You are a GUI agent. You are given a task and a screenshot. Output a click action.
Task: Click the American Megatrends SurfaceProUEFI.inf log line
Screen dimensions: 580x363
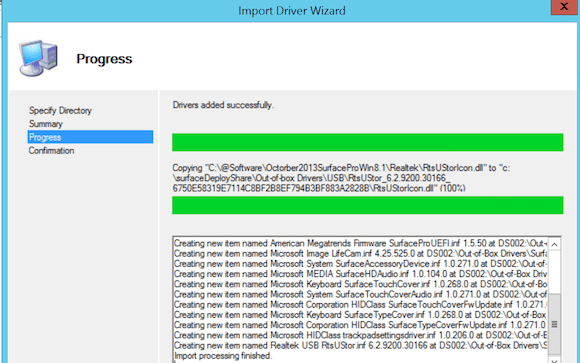[x=361, y=243]
